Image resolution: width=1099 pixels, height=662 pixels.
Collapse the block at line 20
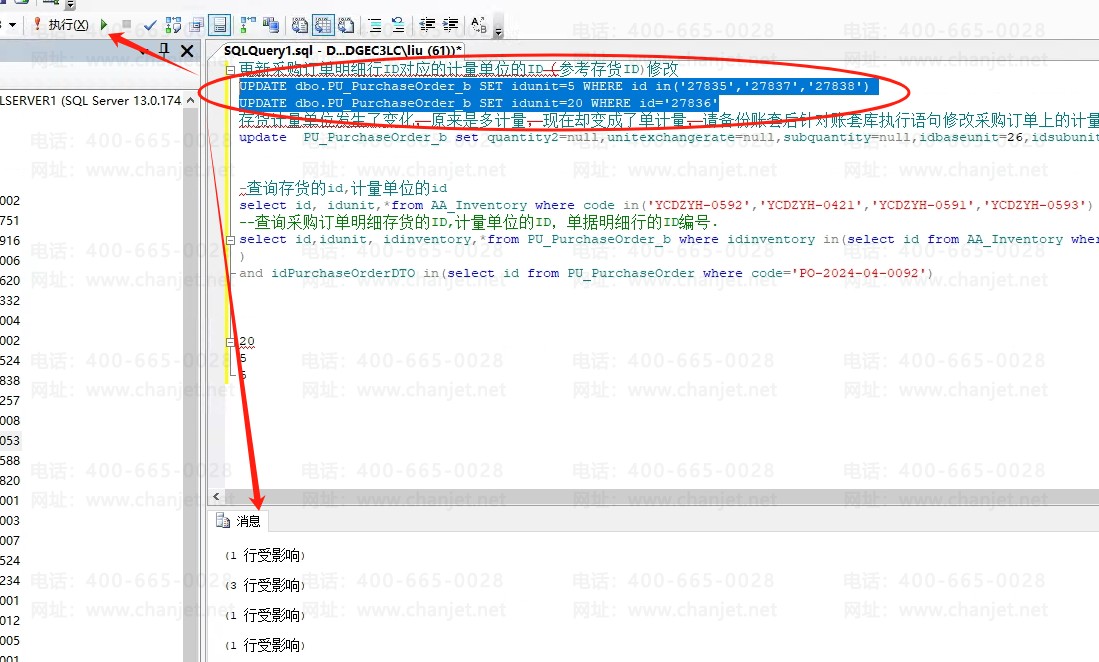coord(230,342)
